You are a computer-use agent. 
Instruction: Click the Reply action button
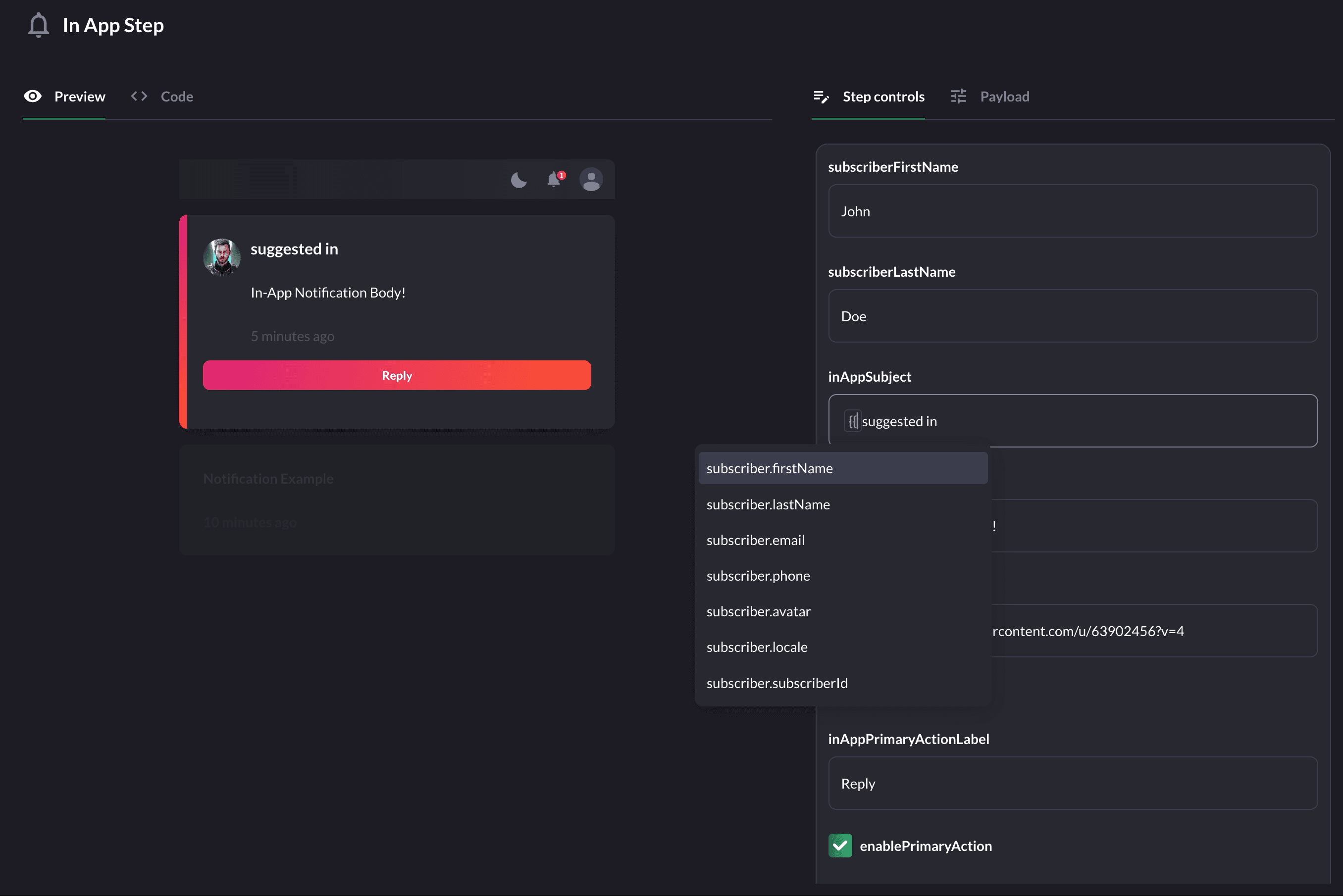[x=397, y=375]
